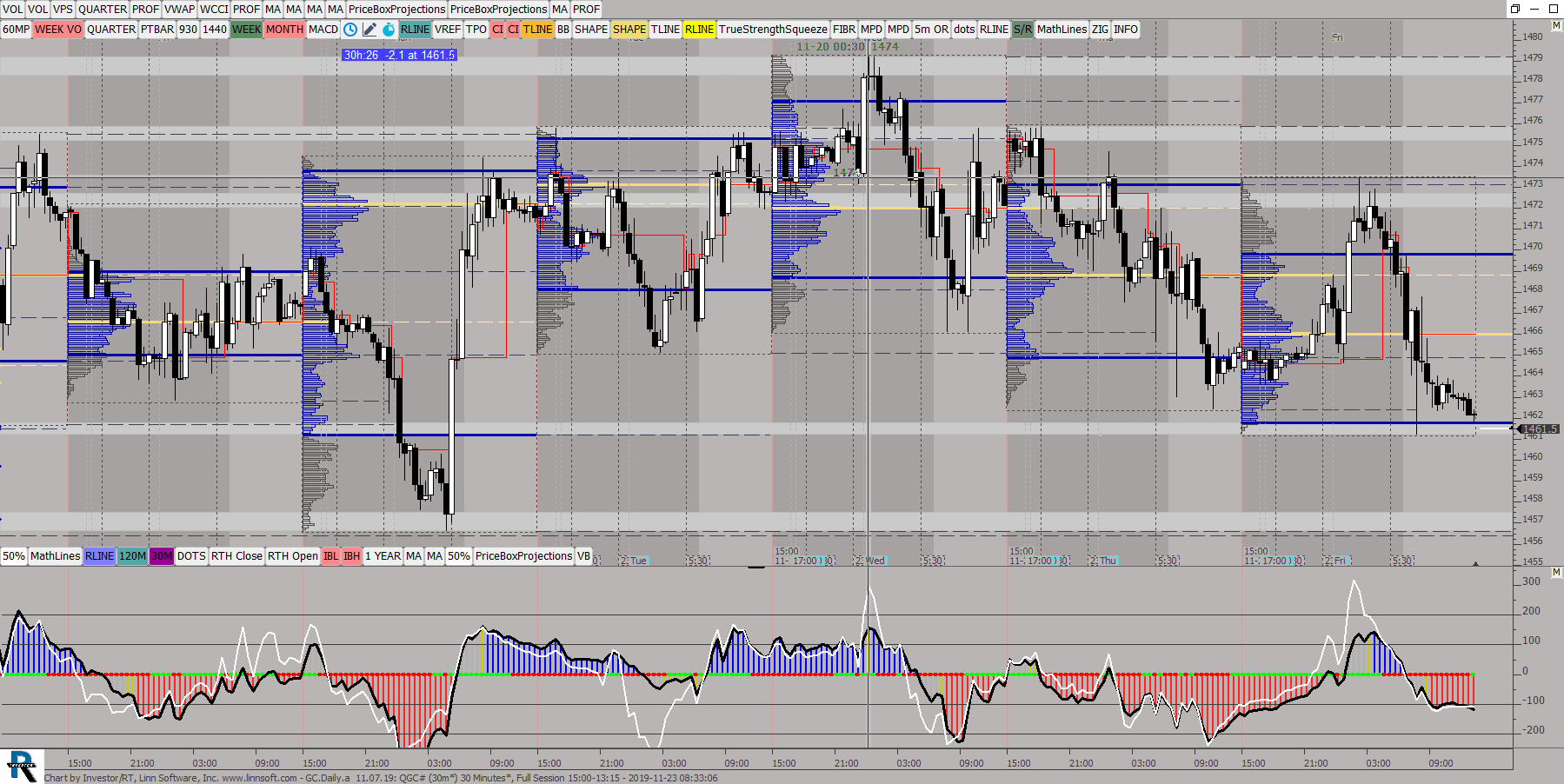Toggle the green S/R button

tap(1023, 30)
